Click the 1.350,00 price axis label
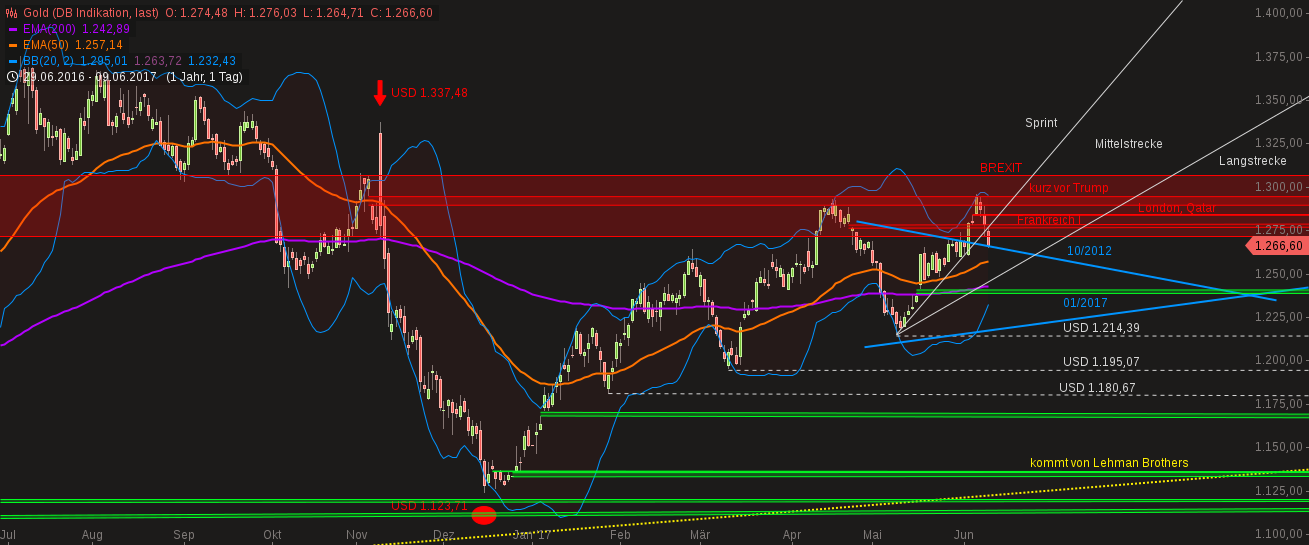Viewport: 1309px width, 545px height. click(x=1281, y=100)
